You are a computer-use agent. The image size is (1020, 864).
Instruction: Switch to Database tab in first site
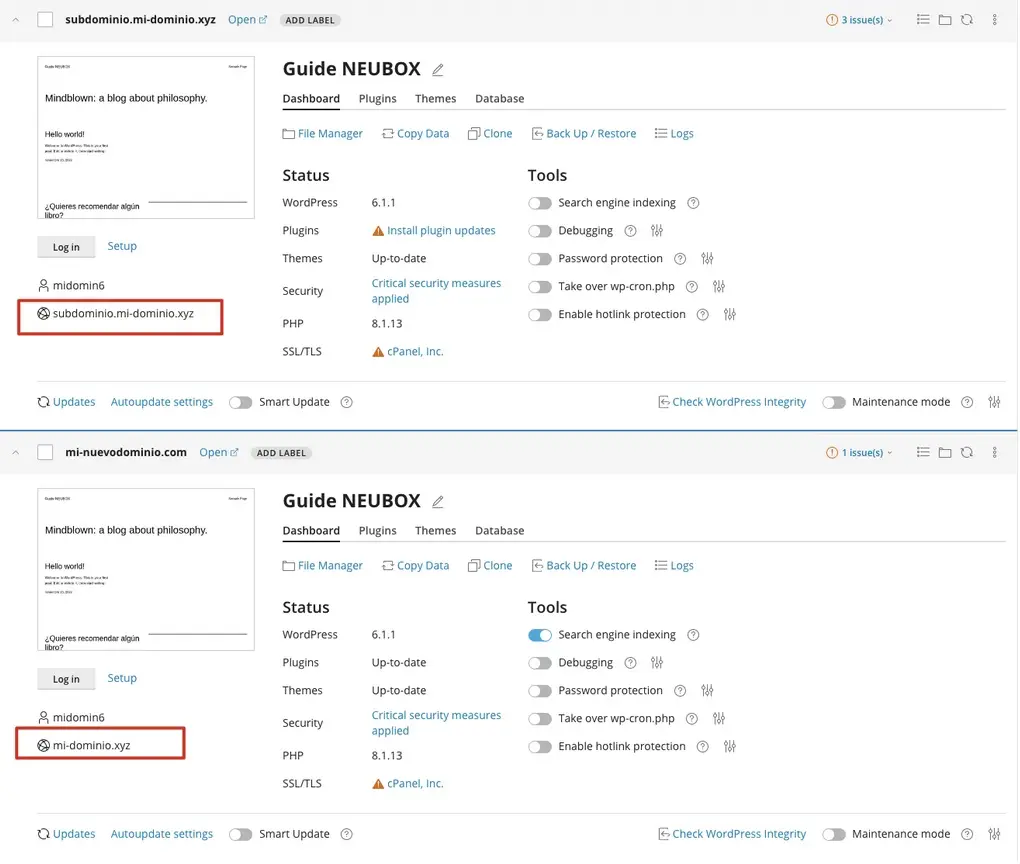tap(499, 98)
